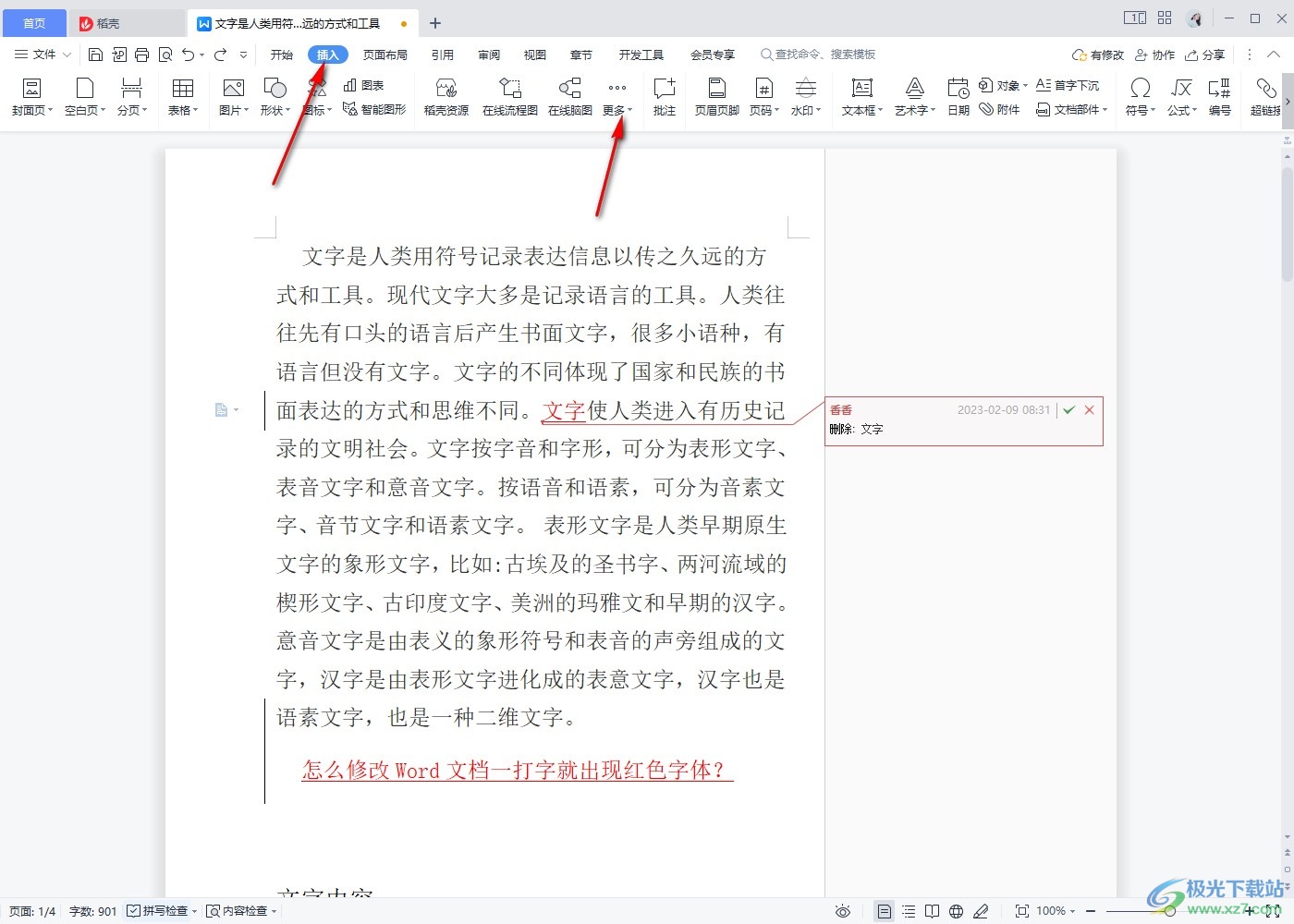Insert date (日期)
Viewport: 1294px width, 924px height.
tap(958, 96)
